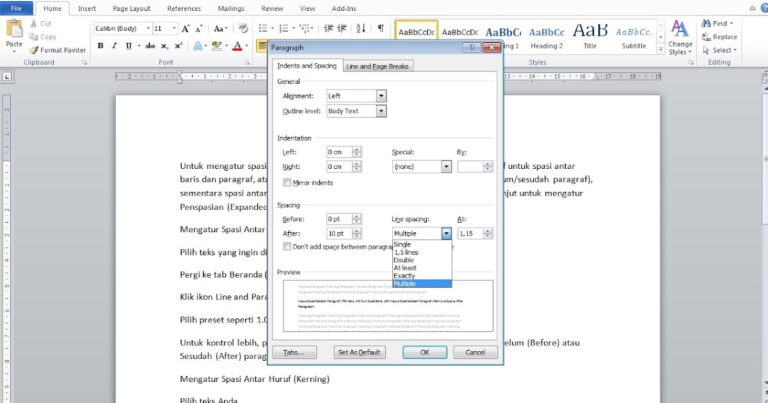Open Change Case Aa button
Image resolution: width=768 pixels, height=403 pixels.
[220, 29]
